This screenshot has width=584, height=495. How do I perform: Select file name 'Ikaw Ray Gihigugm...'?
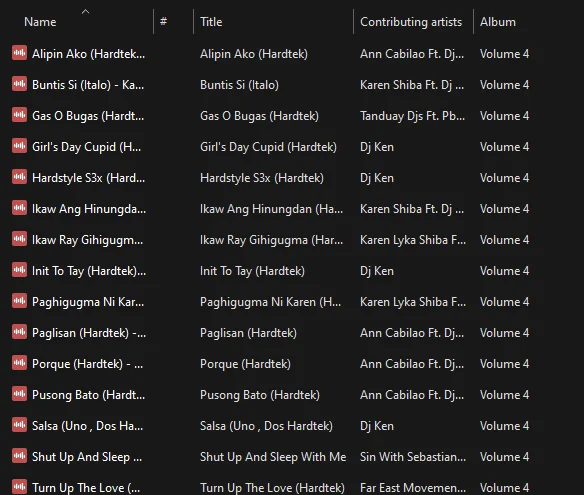[x=87, y=240]
